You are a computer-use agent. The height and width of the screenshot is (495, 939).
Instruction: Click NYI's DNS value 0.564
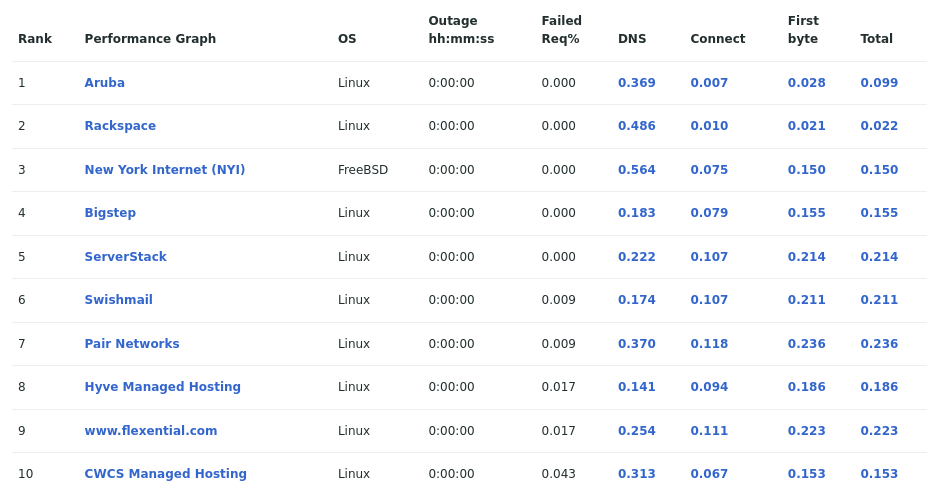pyautogui.click(x=637, y=169)
